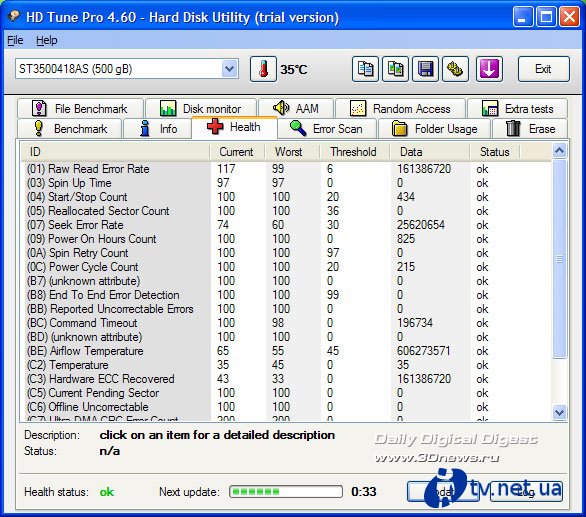Viewport: 586px width, 517px height.
Task: Click the 0:33 countdown timer
Action: [x=364, y=492]
